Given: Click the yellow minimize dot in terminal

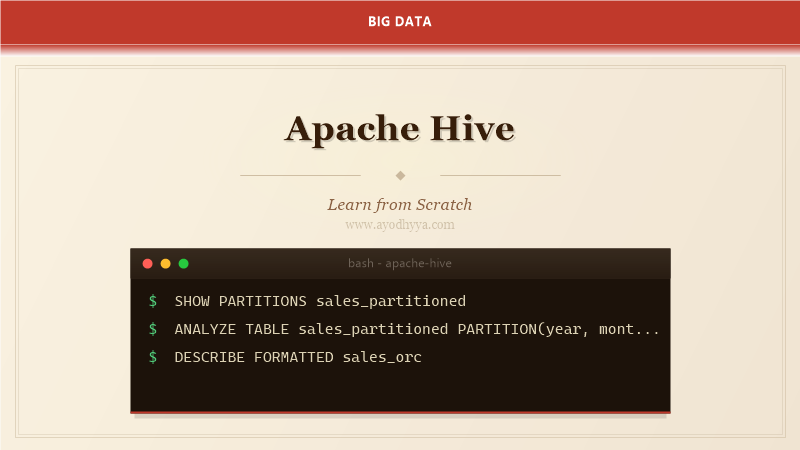Looking at the screenshot, I should (165, 264).
